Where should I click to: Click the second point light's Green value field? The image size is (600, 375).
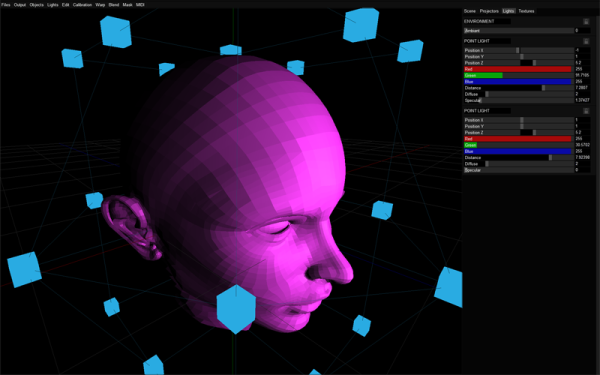pyautogui.click(x=582, y=145)
